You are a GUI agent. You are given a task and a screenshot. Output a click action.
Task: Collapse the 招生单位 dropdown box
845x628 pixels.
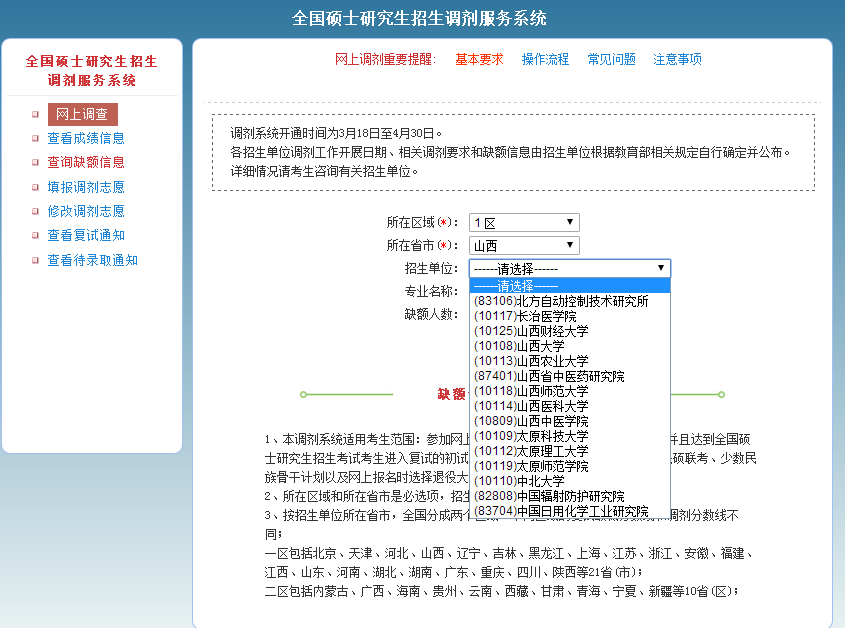[570, 268]
